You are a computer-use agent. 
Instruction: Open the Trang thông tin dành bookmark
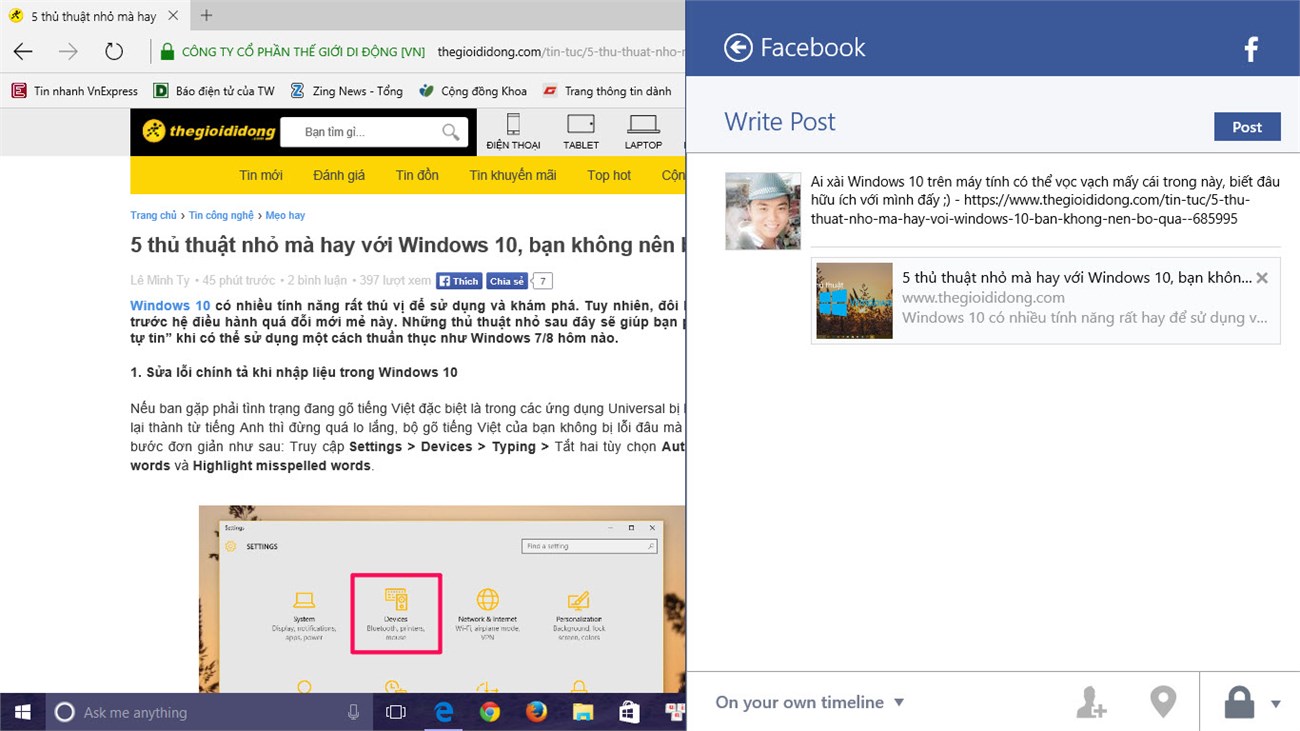tap(607, 91)
